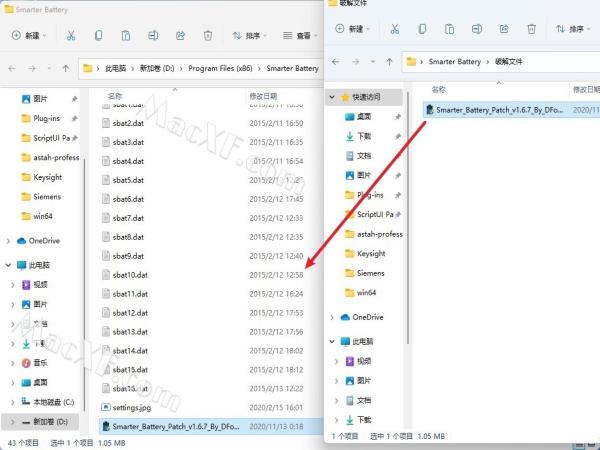This screenshot has height=450, width=600.
Task: Click Cut icon in 破解文件 window toolbar
Action: [x=395, y=29]
